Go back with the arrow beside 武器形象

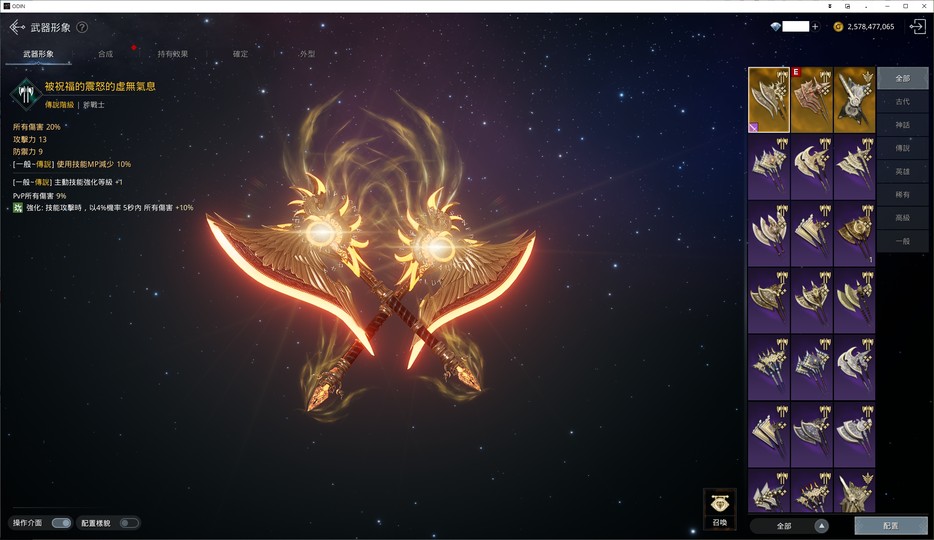coord(17,27)
